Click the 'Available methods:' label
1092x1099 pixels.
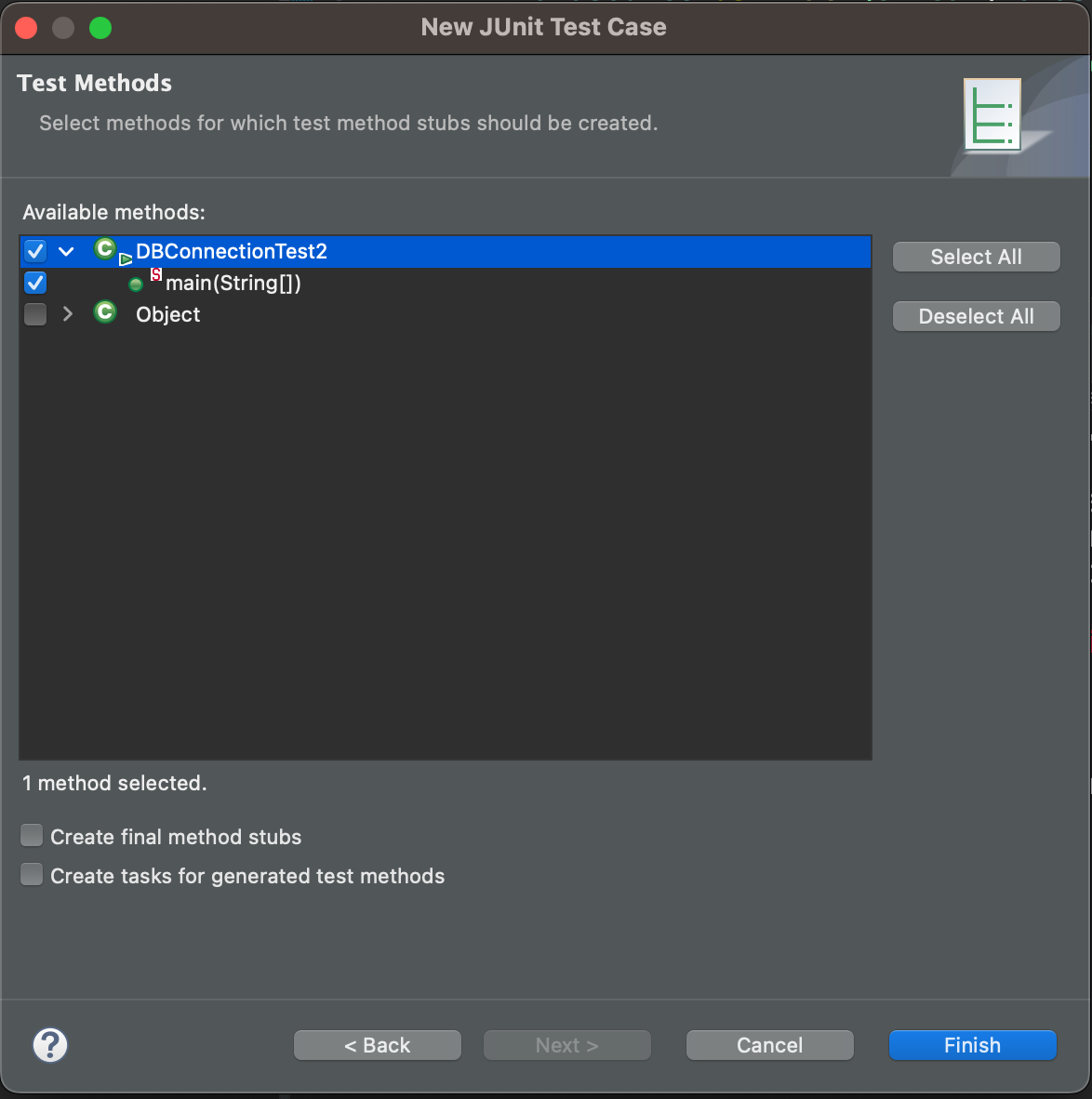113,212
